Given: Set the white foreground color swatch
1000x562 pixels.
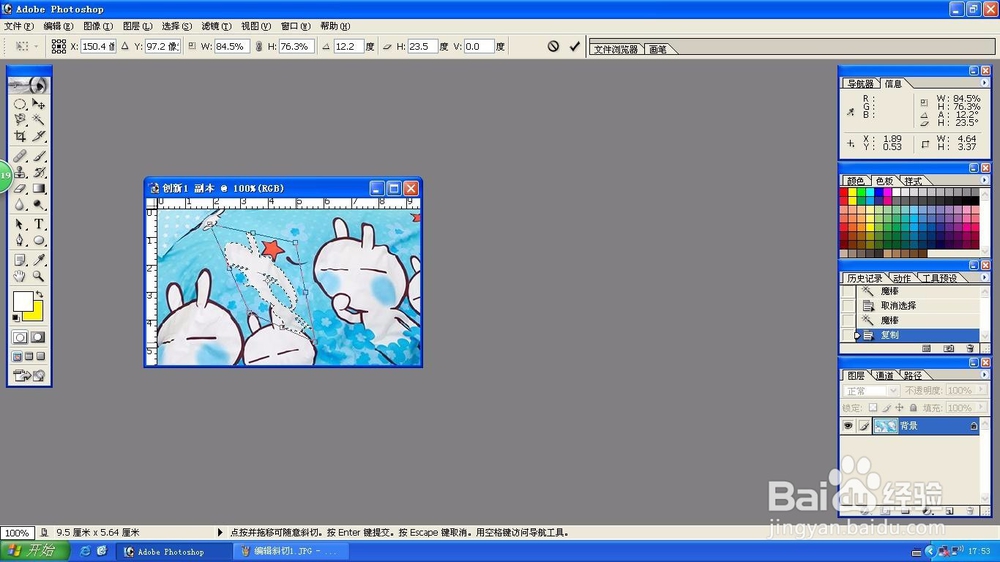Looking at the screenshot, I should point(22,301).
